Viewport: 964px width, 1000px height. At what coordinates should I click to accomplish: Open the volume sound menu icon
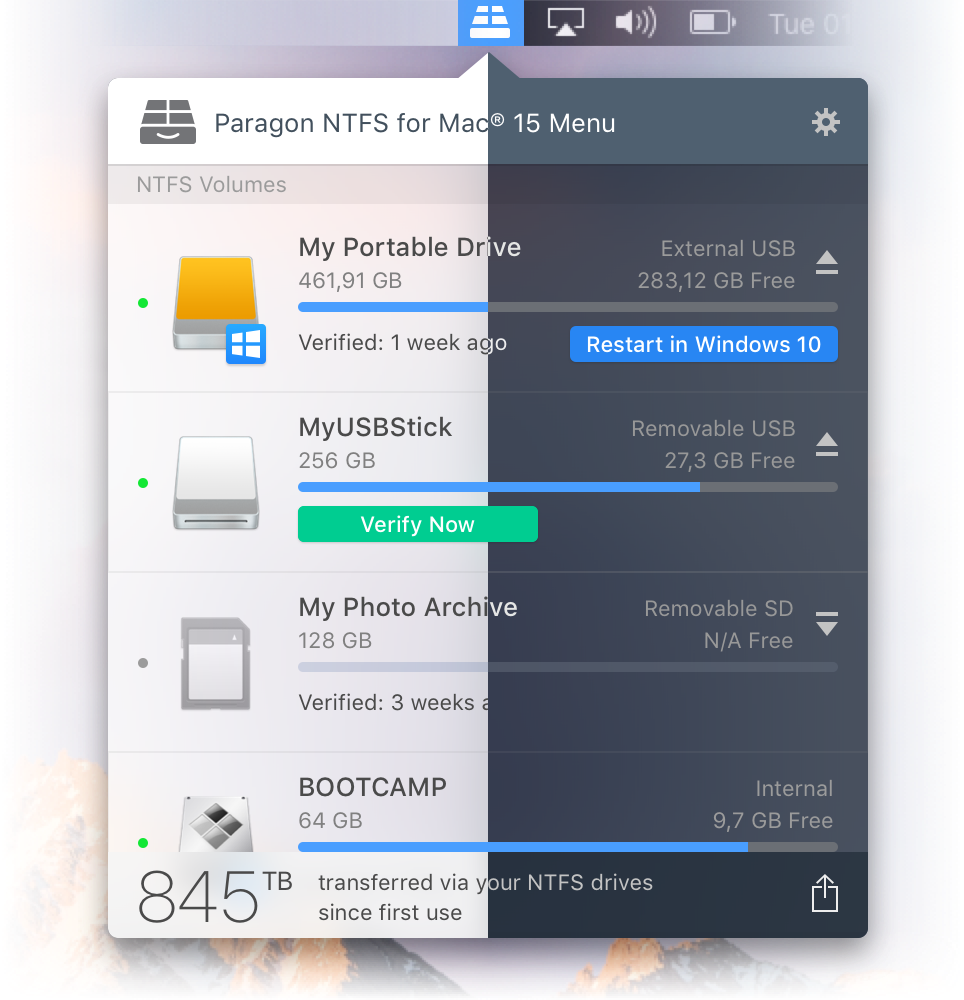point(636,23)
